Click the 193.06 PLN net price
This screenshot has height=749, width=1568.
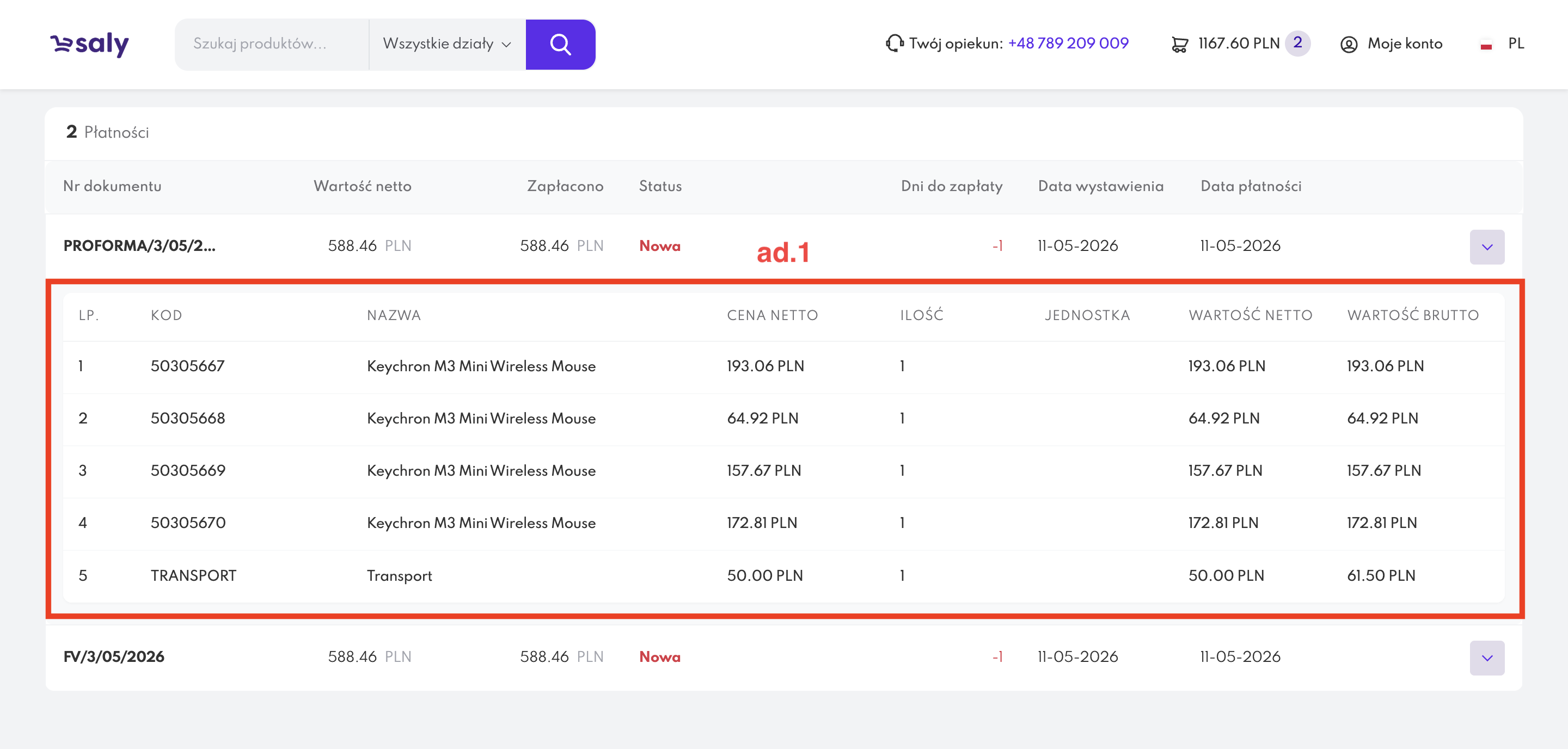tap(765, 366)
